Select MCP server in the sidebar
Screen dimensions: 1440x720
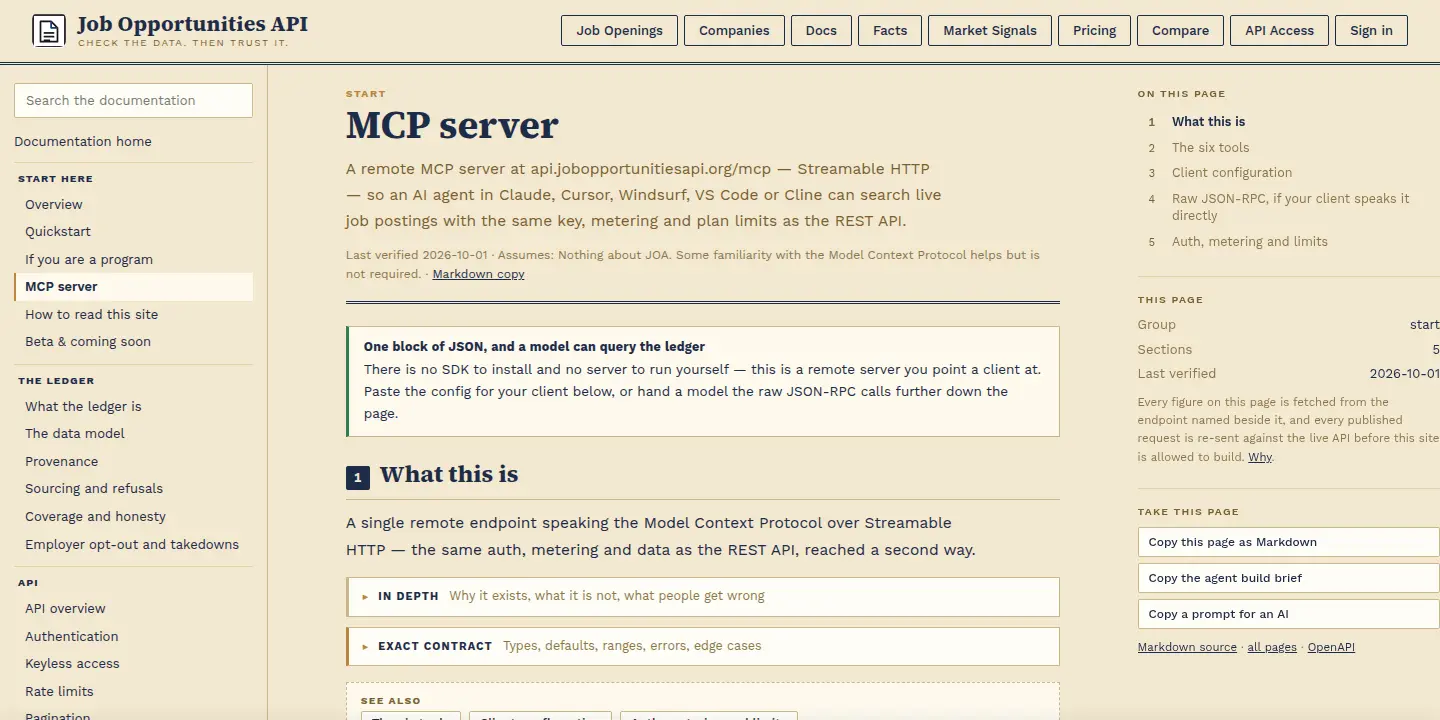(x=134, y=286)
